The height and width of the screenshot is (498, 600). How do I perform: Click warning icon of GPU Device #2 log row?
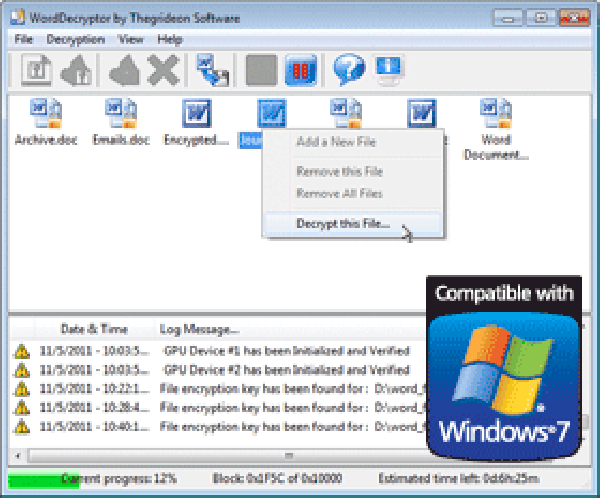pos(21,370)
